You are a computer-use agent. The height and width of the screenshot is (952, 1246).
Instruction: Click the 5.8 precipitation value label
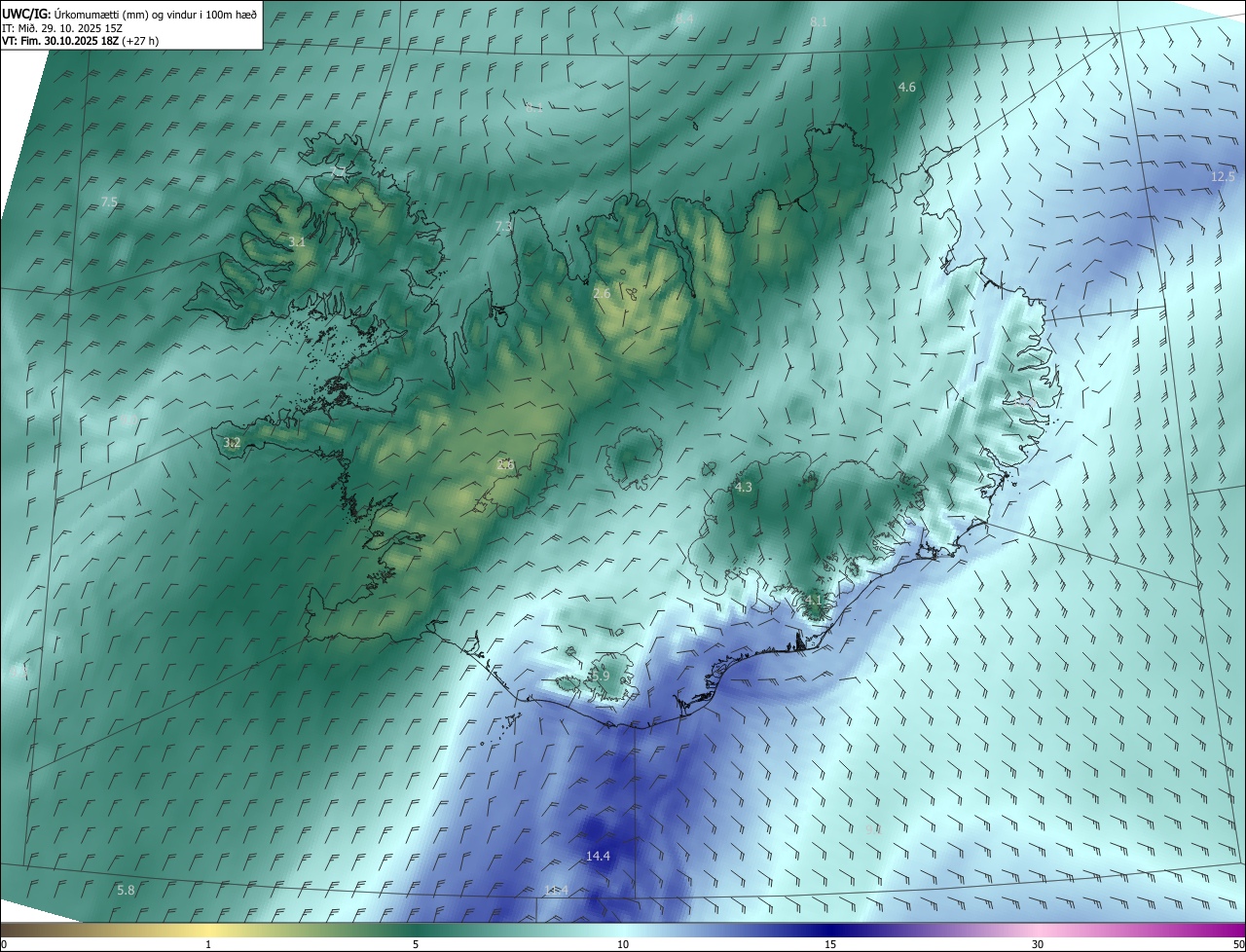point(126,891)
